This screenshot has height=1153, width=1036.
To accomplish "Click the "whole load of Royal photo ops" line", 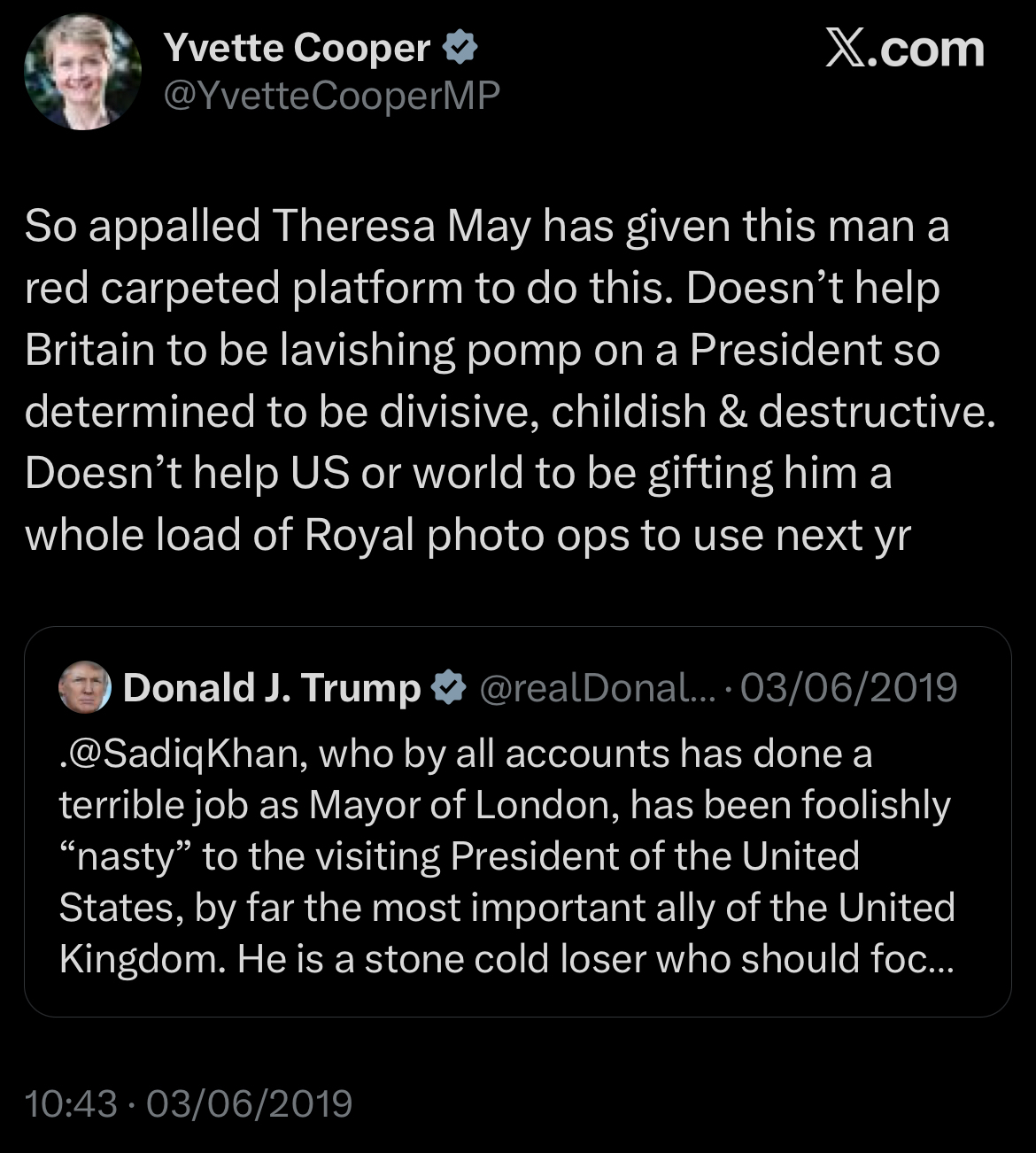I will [468, 535].
